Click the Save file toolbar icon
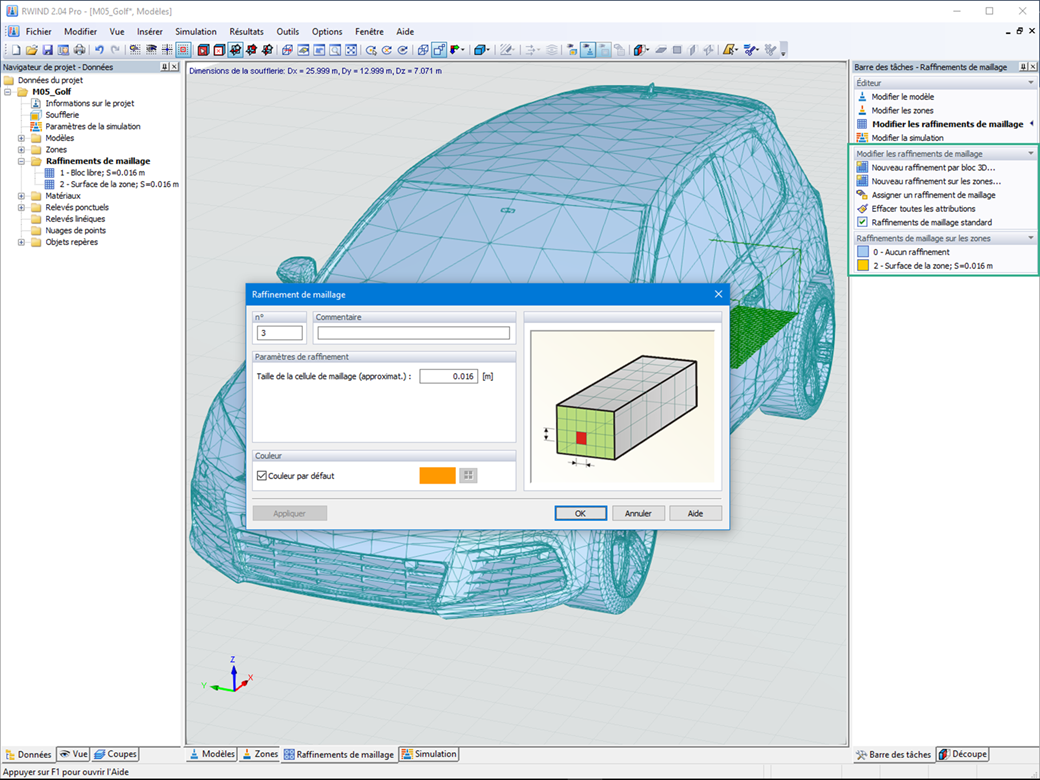Image resolution: width=1040 pixels, height=780 pixels. point(47,49)
